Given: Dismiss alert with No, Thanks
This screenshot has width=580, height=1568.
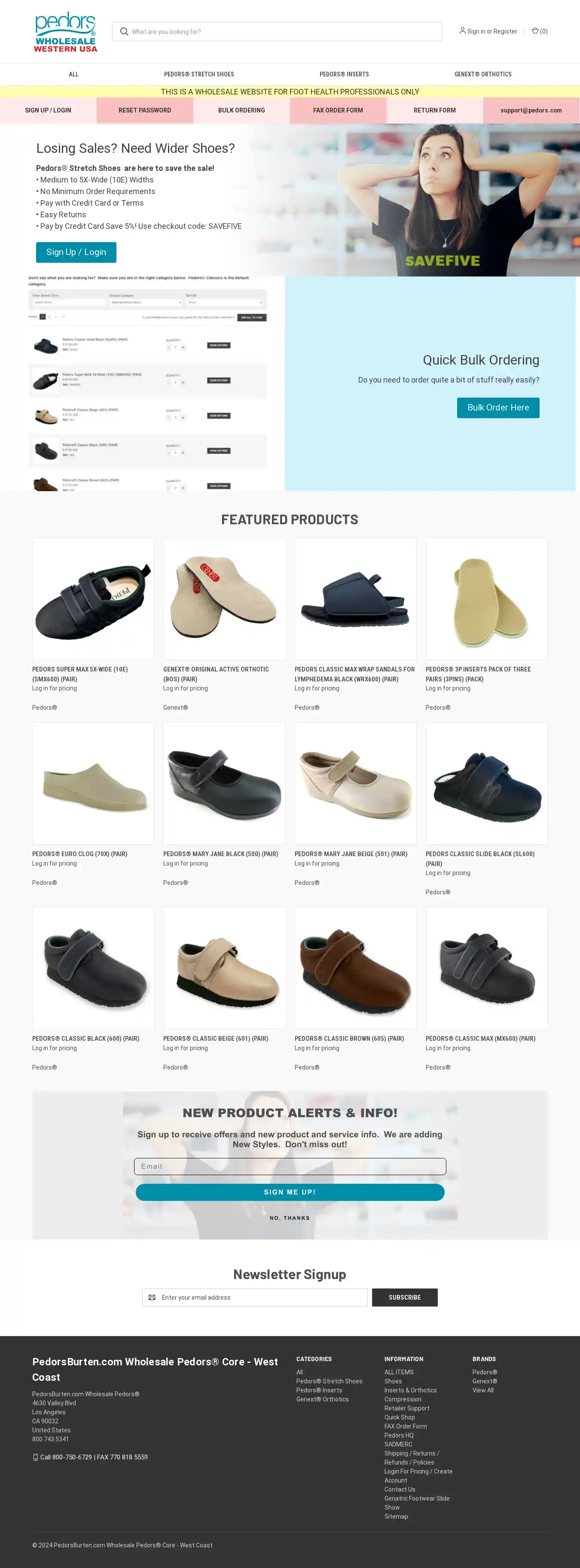Looking at the screenshot, I should point(290,1218).
